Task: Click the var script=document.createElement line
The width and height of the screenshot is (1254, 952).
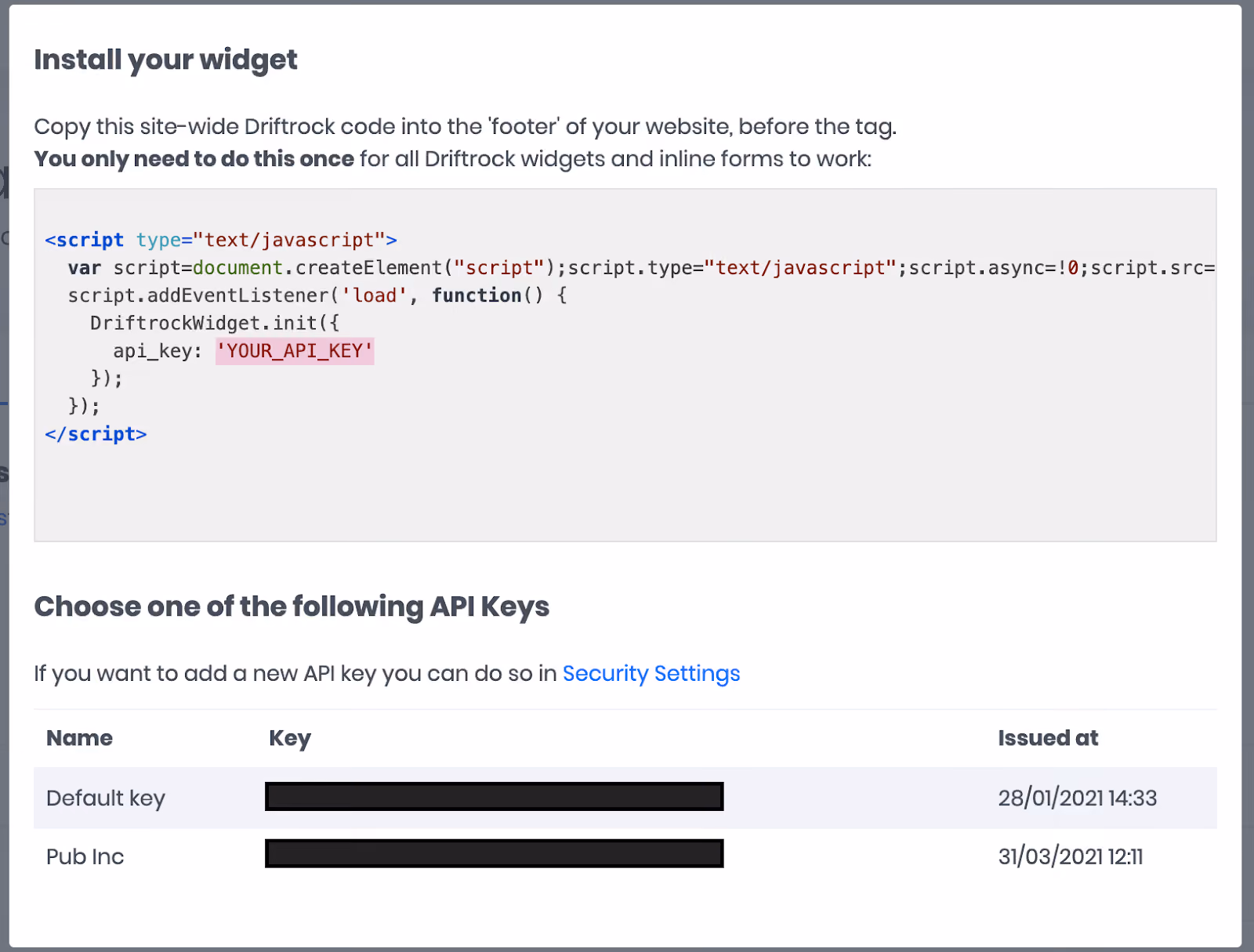Action: click(641, 268)
